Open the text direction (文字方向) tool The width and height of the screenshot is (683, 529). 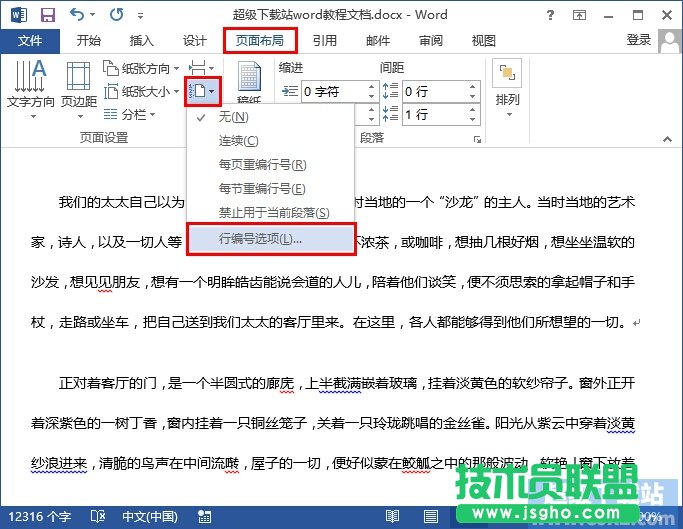coord(30,84)
